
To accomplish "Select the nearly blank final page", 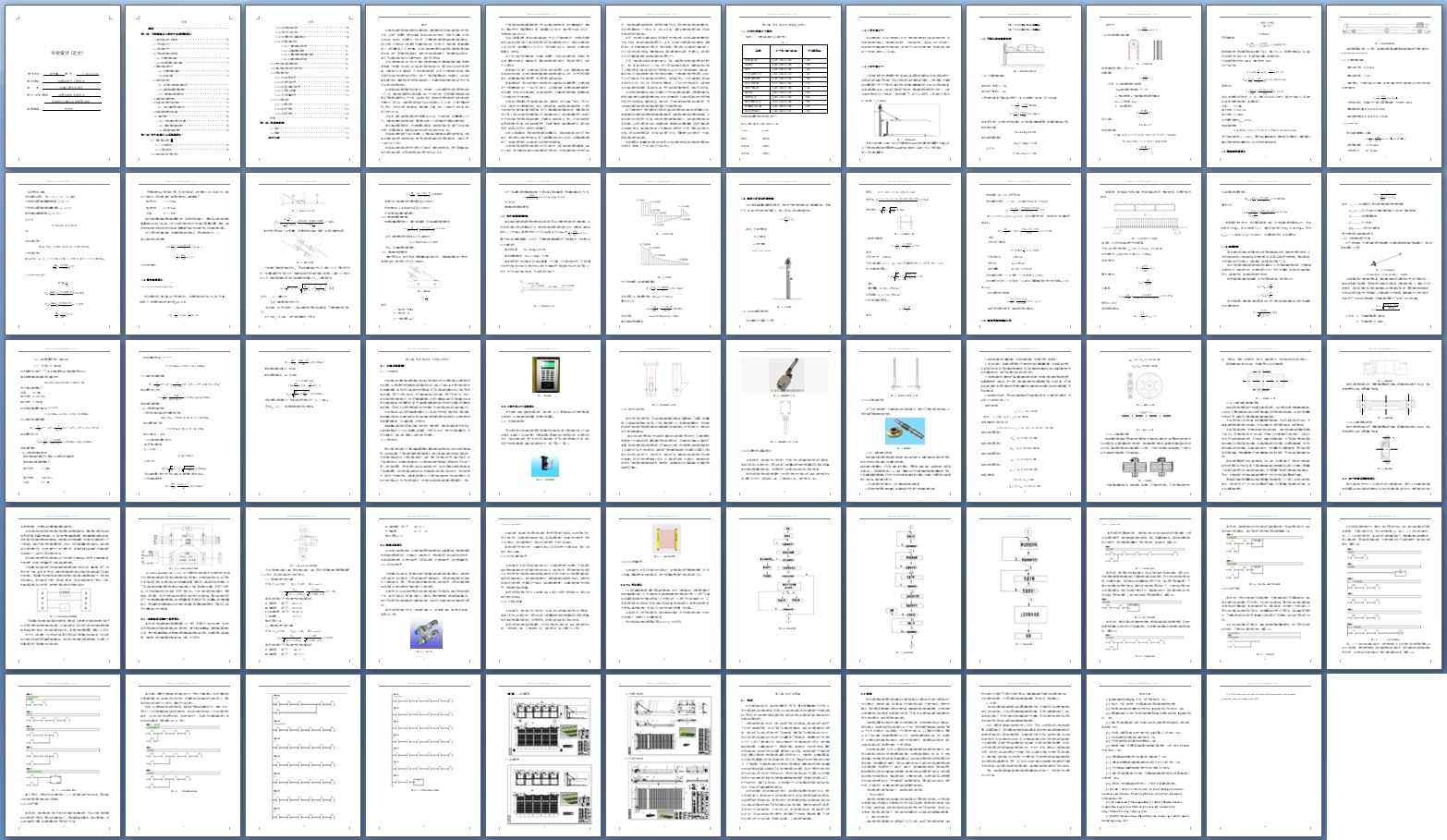I will tap(1264, 756).
